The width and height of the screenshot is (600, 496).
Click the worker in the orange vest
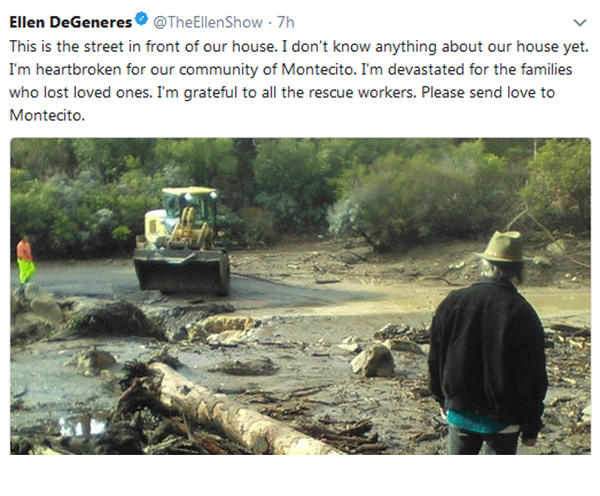click(25, 258)
